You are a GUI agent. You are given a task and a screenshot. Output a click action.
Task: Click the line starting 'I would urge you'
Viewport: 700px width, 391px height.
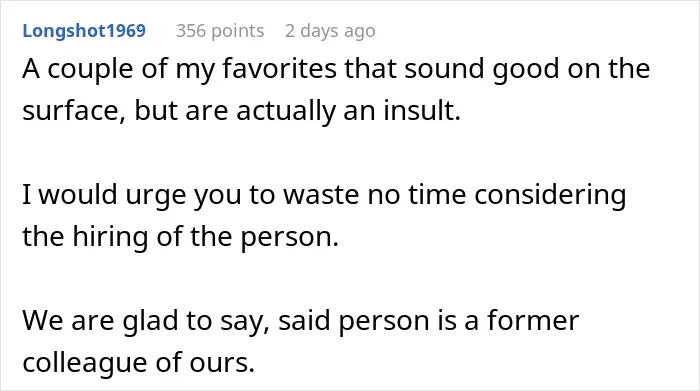coord(325,196)
